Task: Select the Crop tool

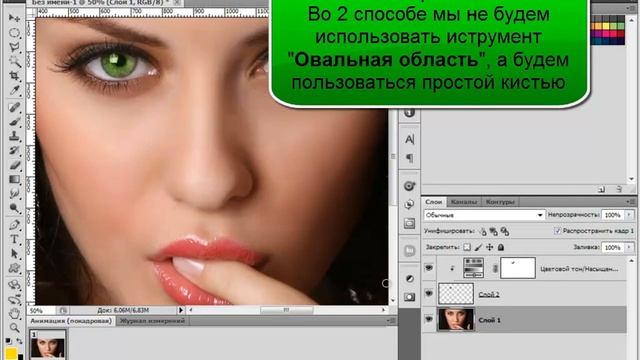Action: (x=15, y=76)
